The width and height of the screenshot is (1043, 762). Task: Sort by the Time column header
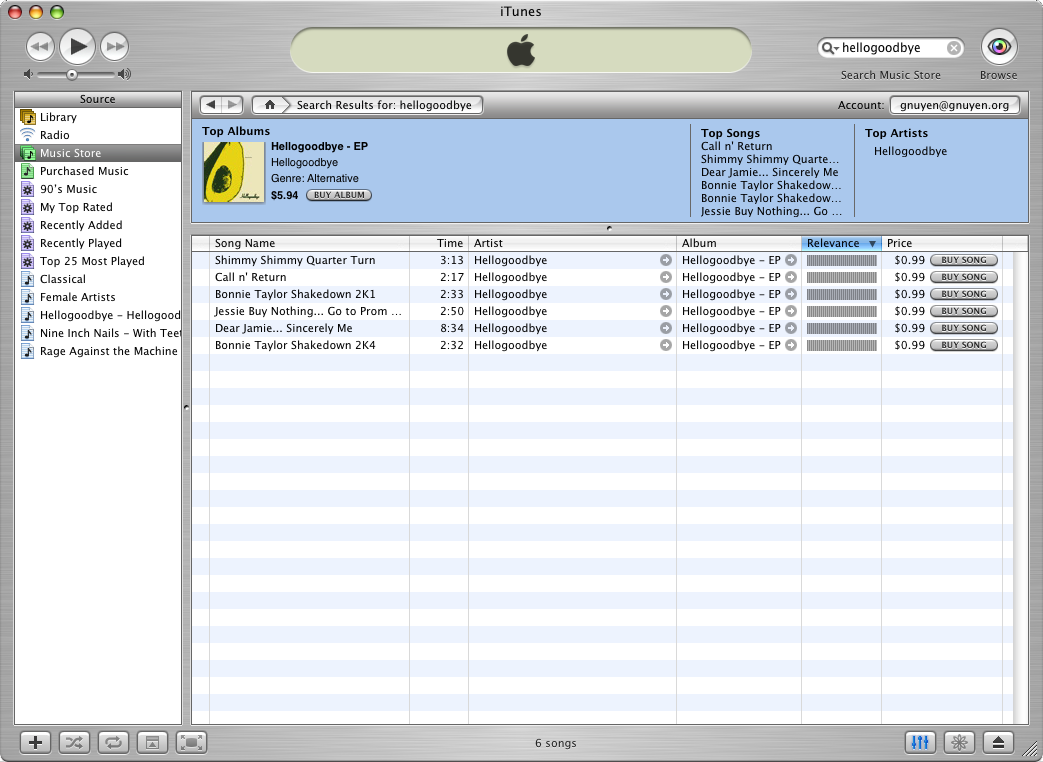[439, 243]
